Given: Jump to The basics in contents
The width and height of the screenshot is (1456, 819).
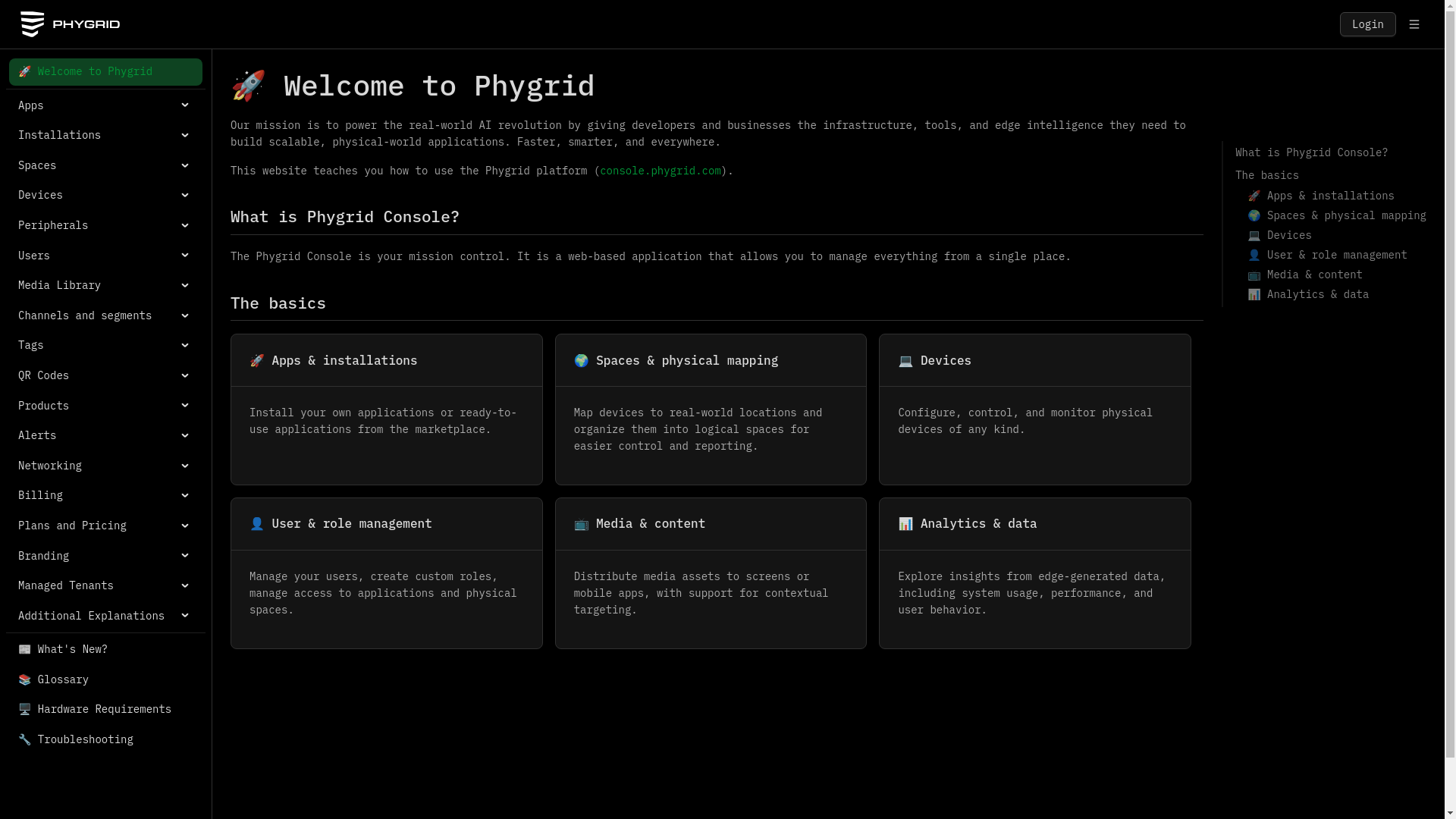Looking at the screenshot, I should point(1267,175).
